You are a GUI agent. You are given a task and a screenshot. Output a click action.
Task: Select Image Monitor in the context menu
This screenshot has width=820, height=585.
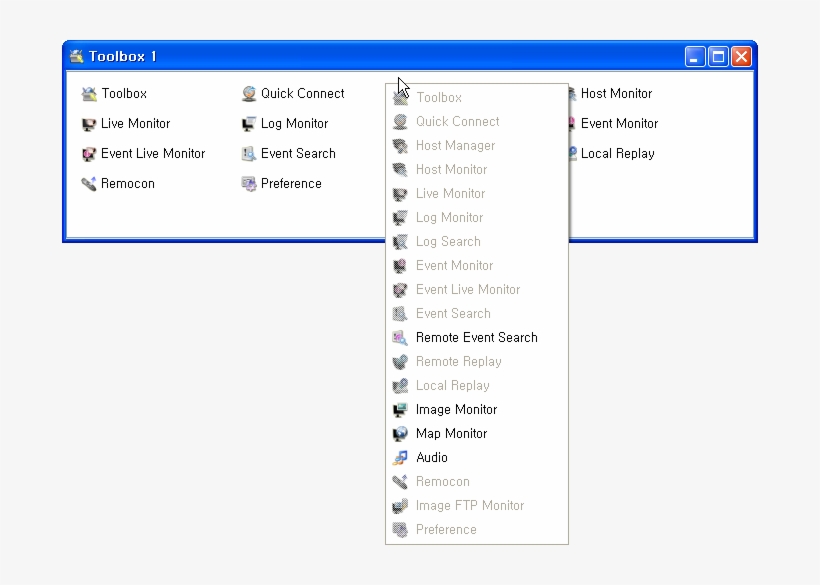[456, 409]
